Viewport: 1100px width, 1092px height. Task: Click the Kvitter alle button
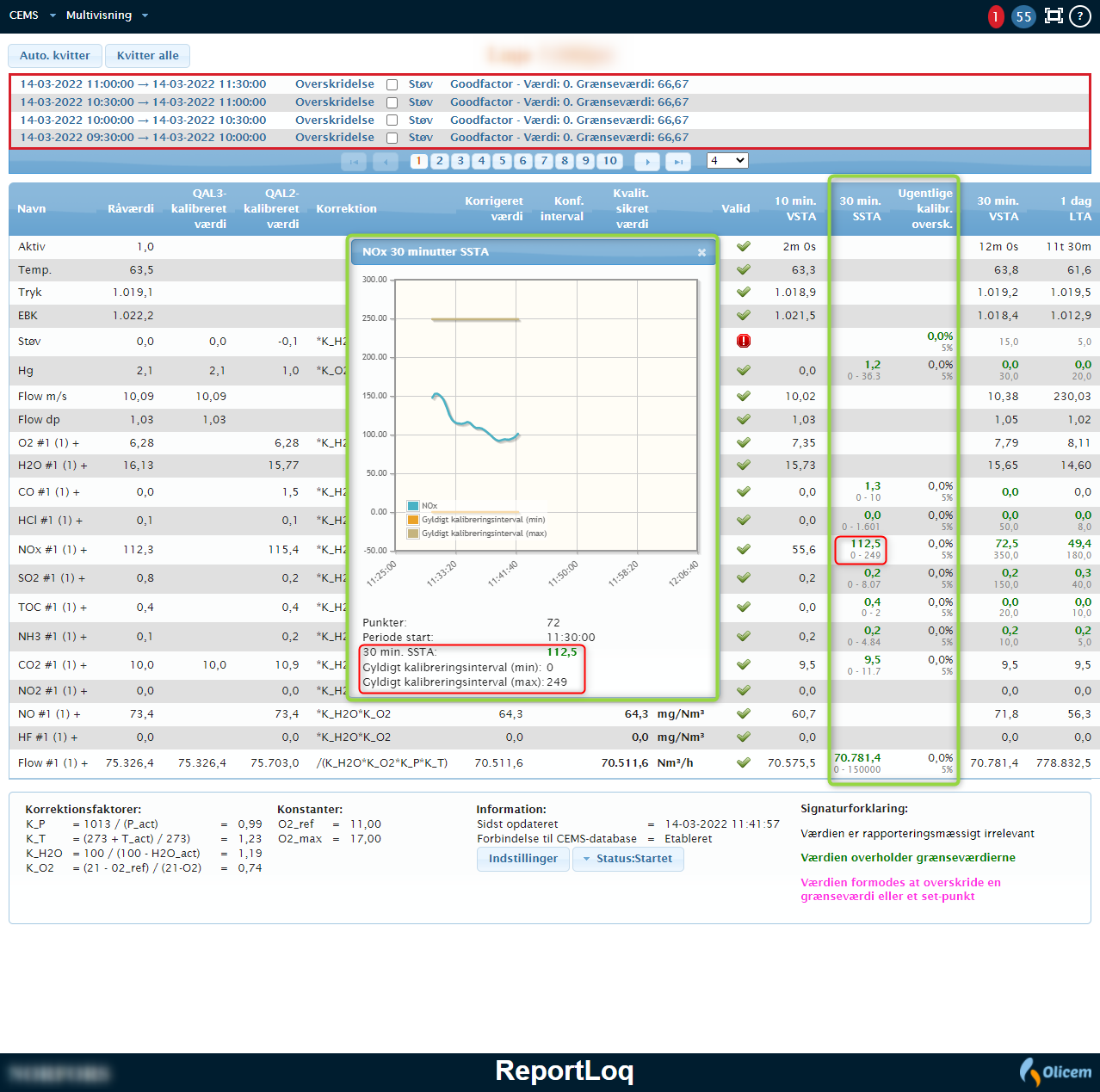tap(148, 56)
